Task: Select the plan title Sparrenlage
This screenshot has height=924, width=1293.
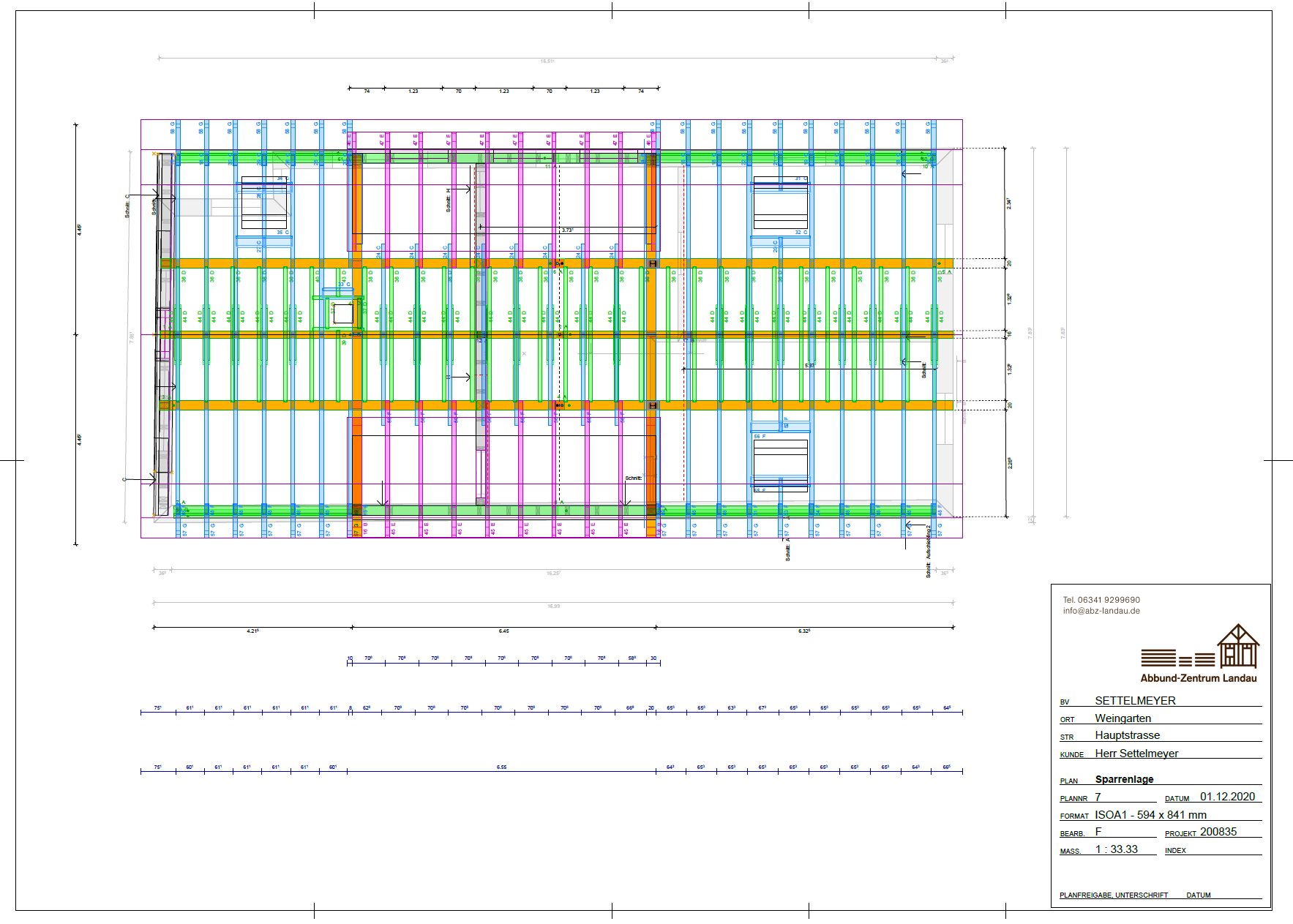Action: [x=1124, y=779]
